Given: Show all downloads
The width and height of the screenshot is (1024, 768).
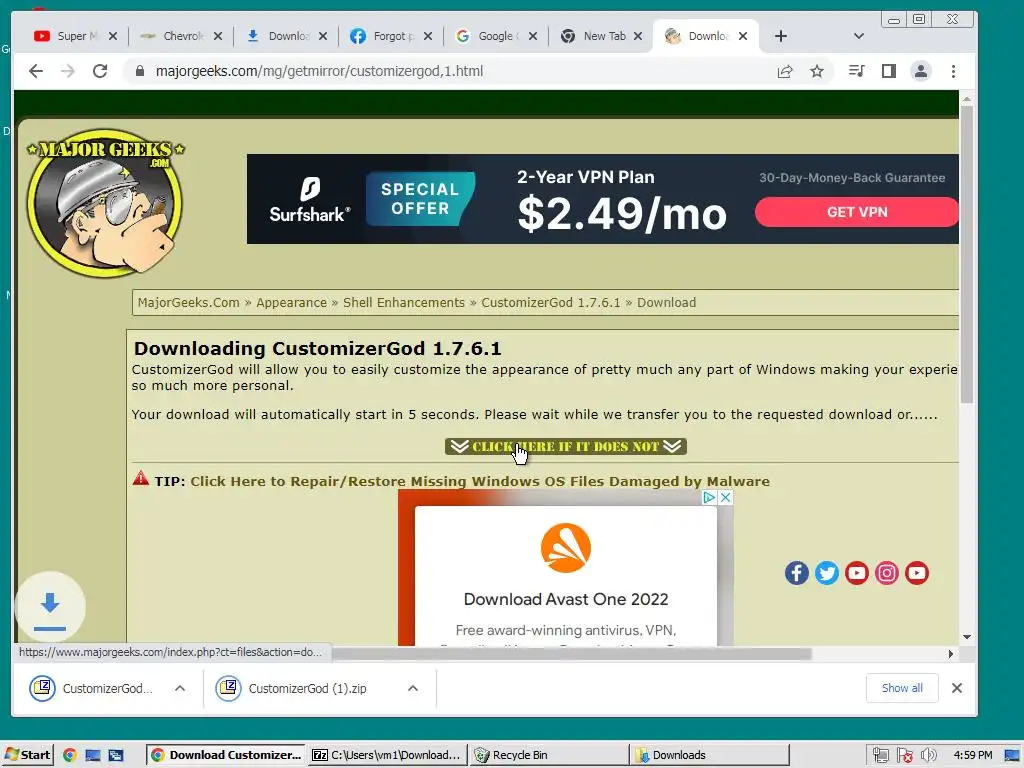Looking at the screenshot, I should click(x=902, y=688).
